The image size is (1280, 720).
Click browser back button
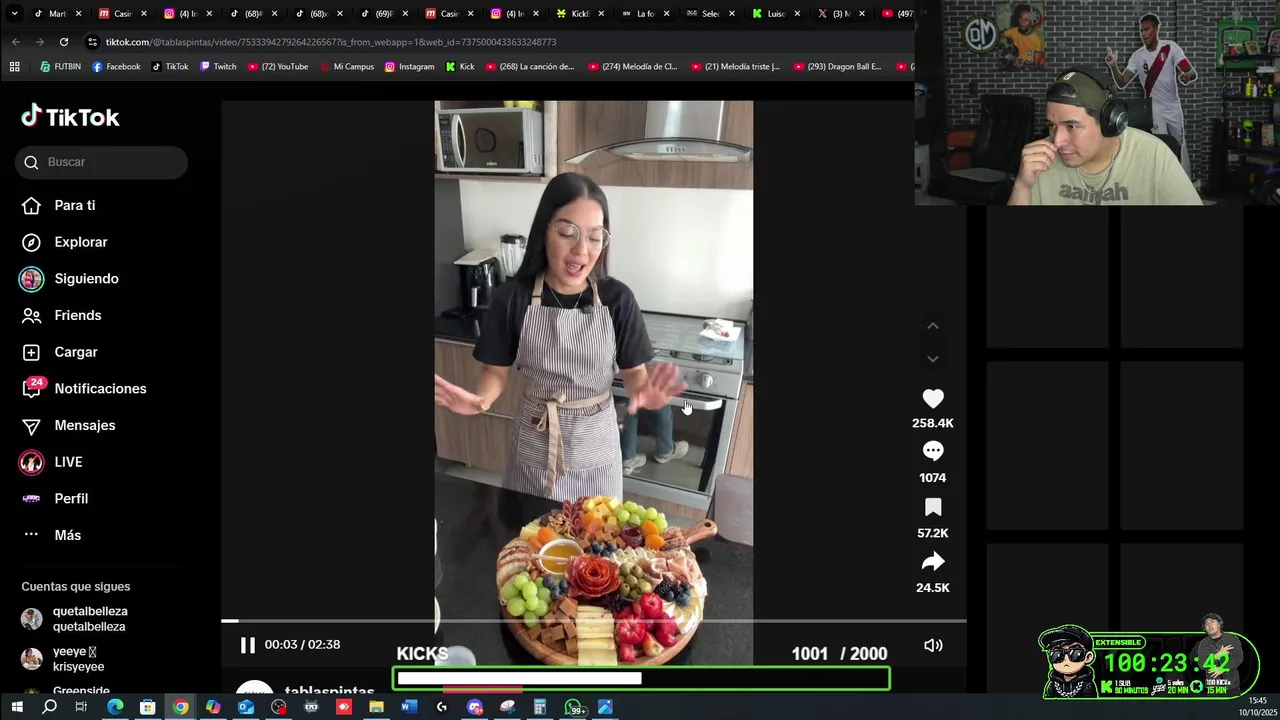(15, 42)
